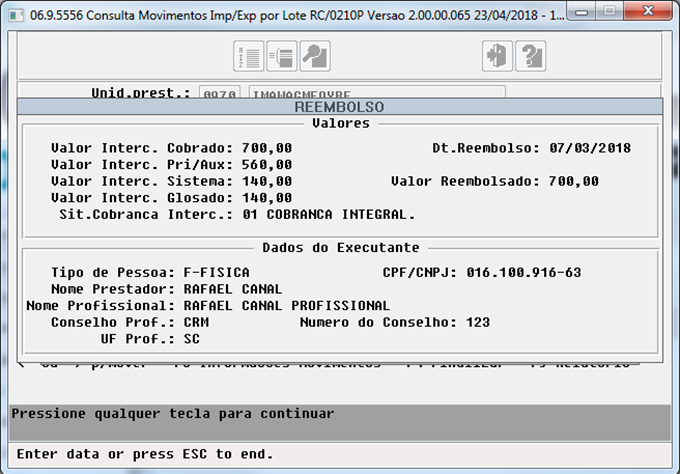680x474 pixels.
Task: Select Valor Interc. Glosado value 140,00
Action: point(267,198)
